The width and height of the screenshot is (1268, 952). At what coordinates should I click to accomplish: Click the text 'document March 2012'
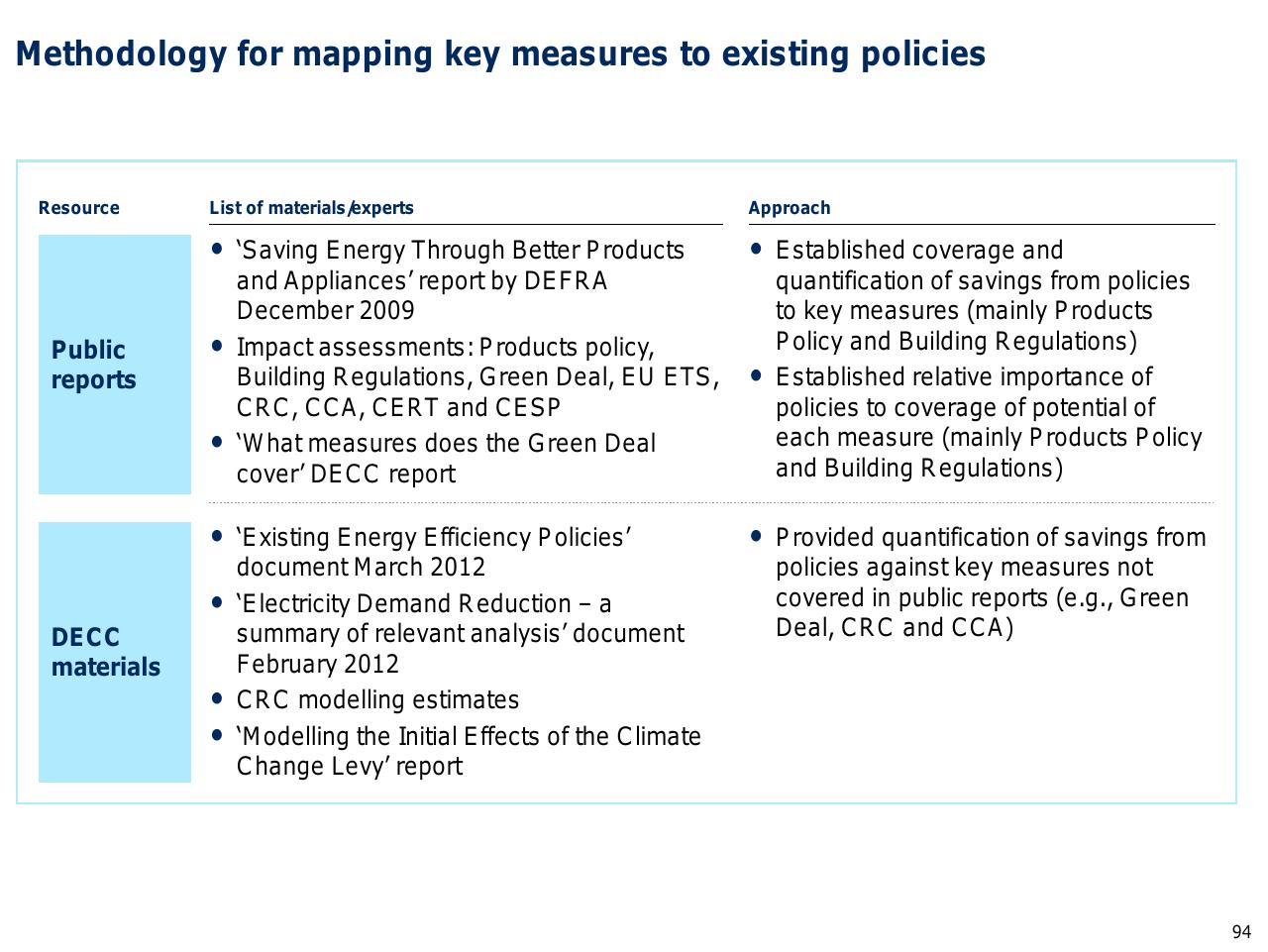pos(362,568)
